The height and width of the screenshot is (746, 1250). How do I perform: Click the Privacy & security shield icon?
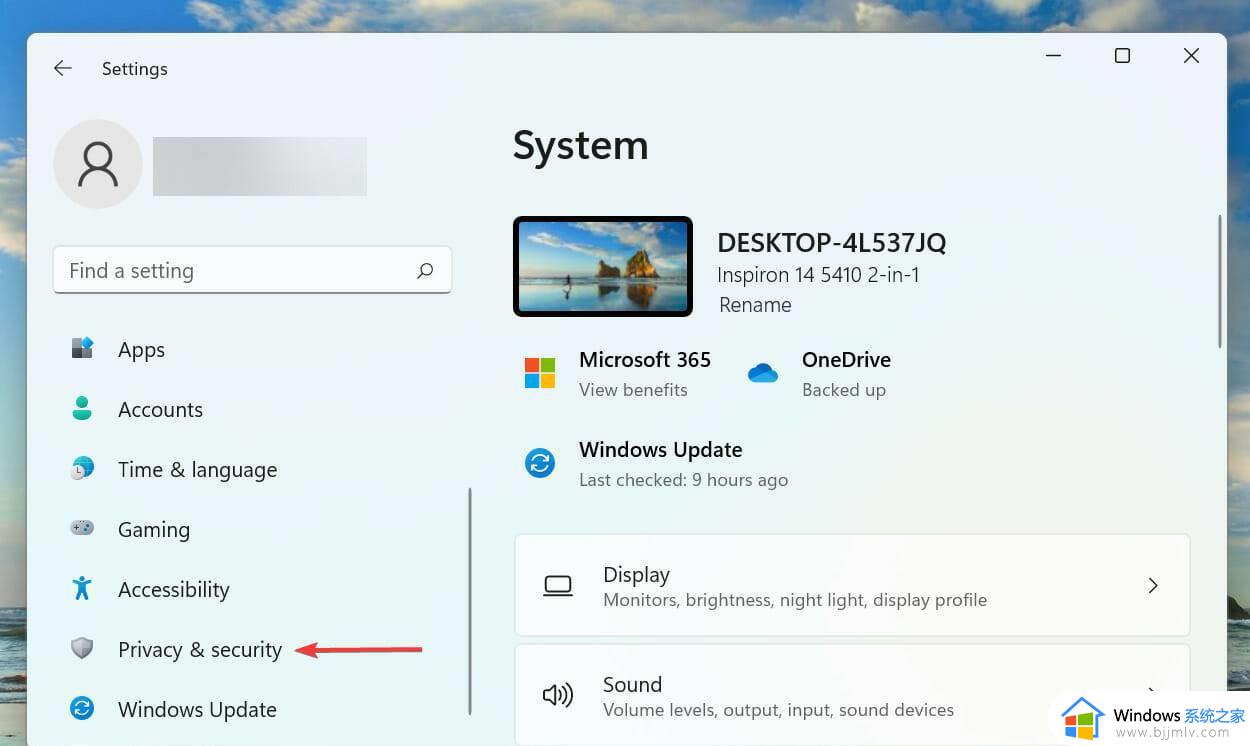pyautogui.click(x=82, y=648)
